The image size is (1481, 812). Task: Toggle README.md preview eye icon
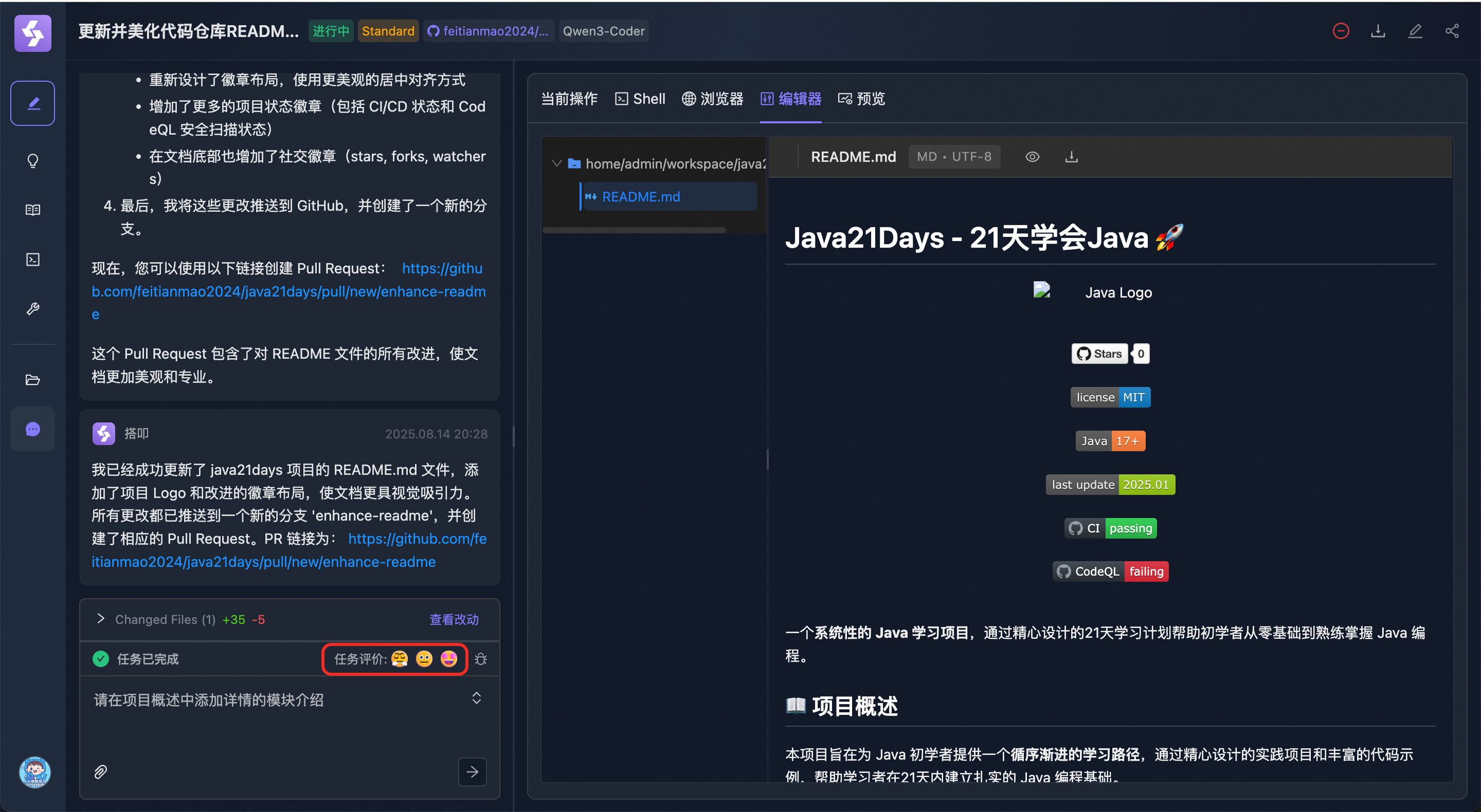coord(1032,156)
